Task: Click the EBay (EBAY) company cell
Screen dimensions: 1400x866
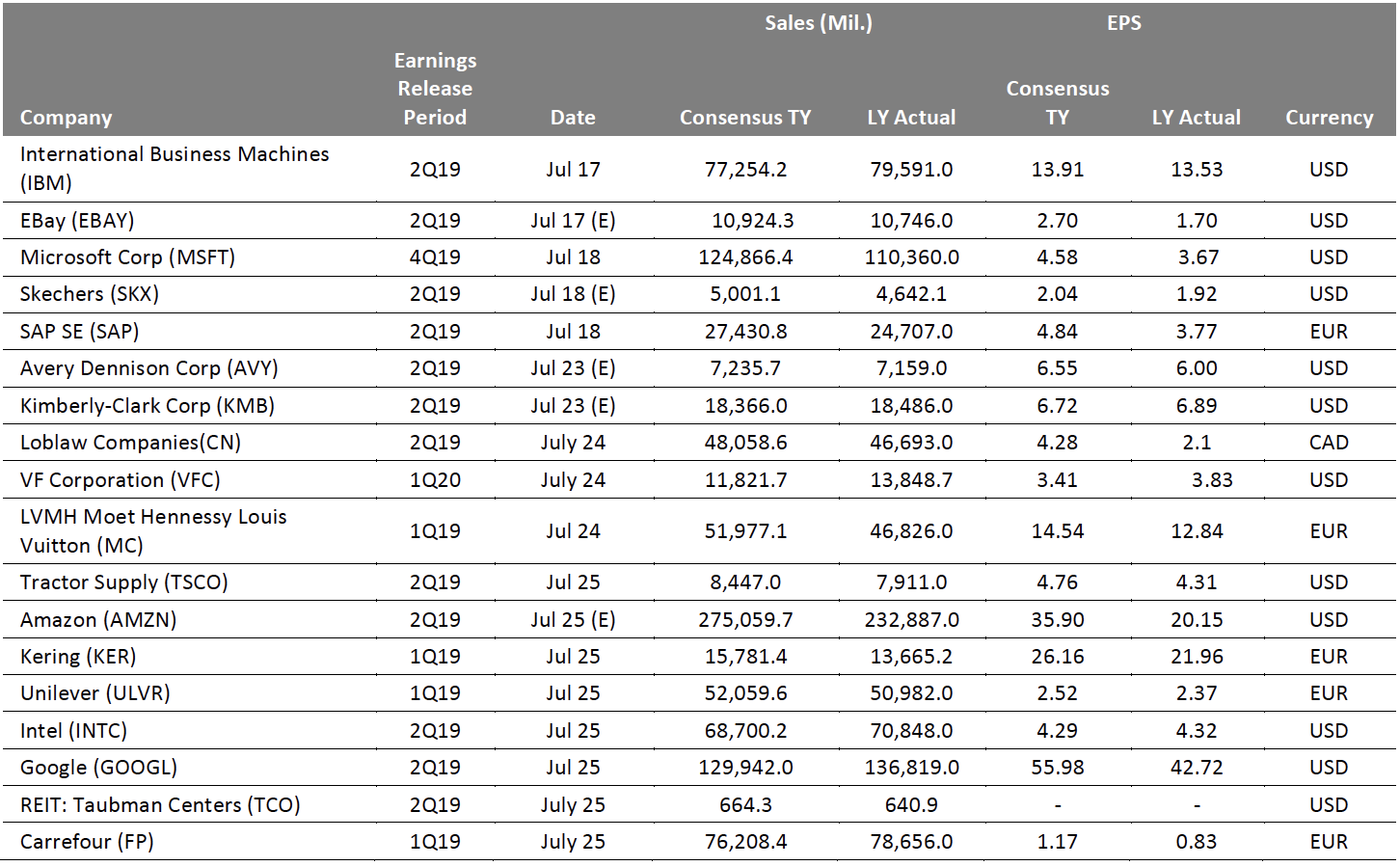Action: point(77,221)
